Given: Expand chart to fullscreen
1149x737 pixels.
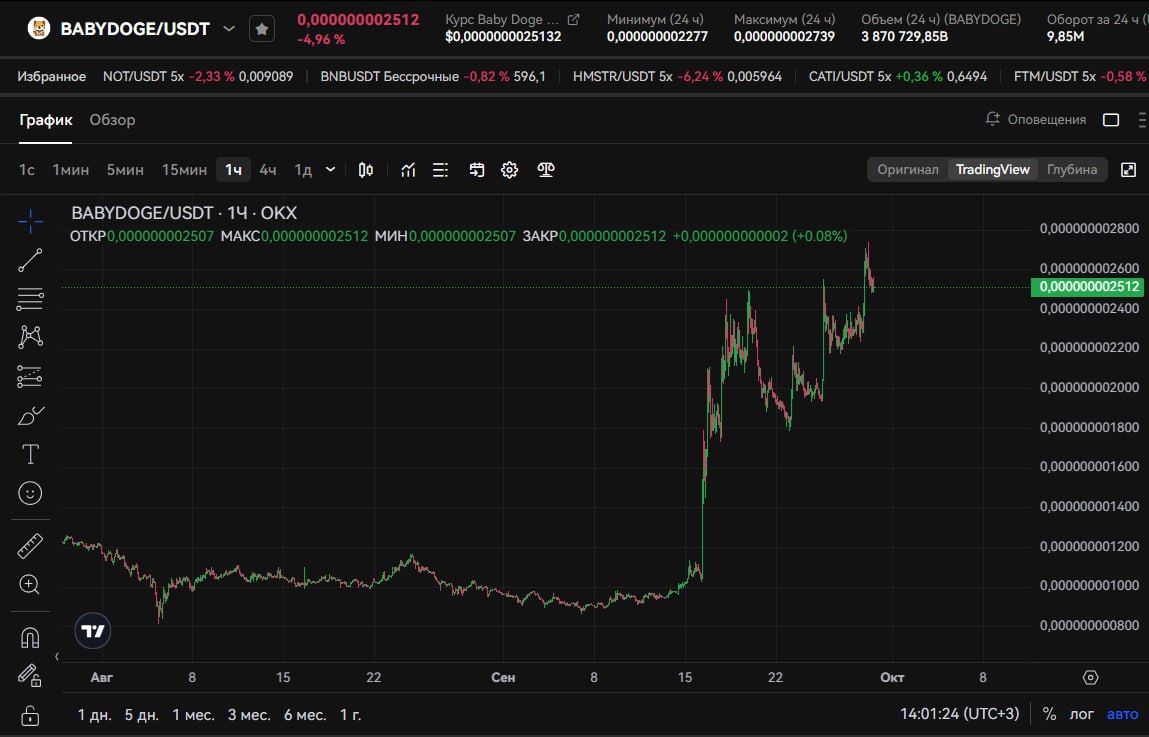Looking at the screenshot, I should point(1128,170).
